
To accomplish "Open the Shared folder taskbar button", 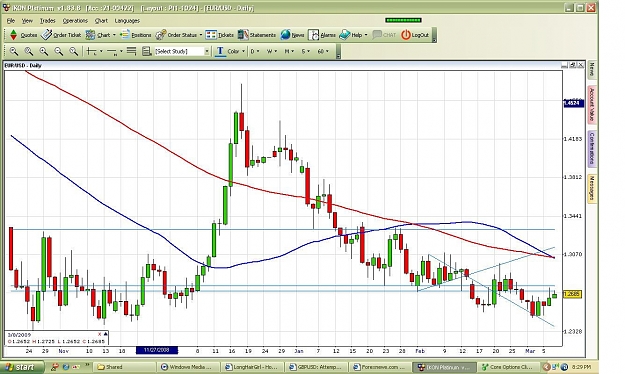I will tap(124, 367).
